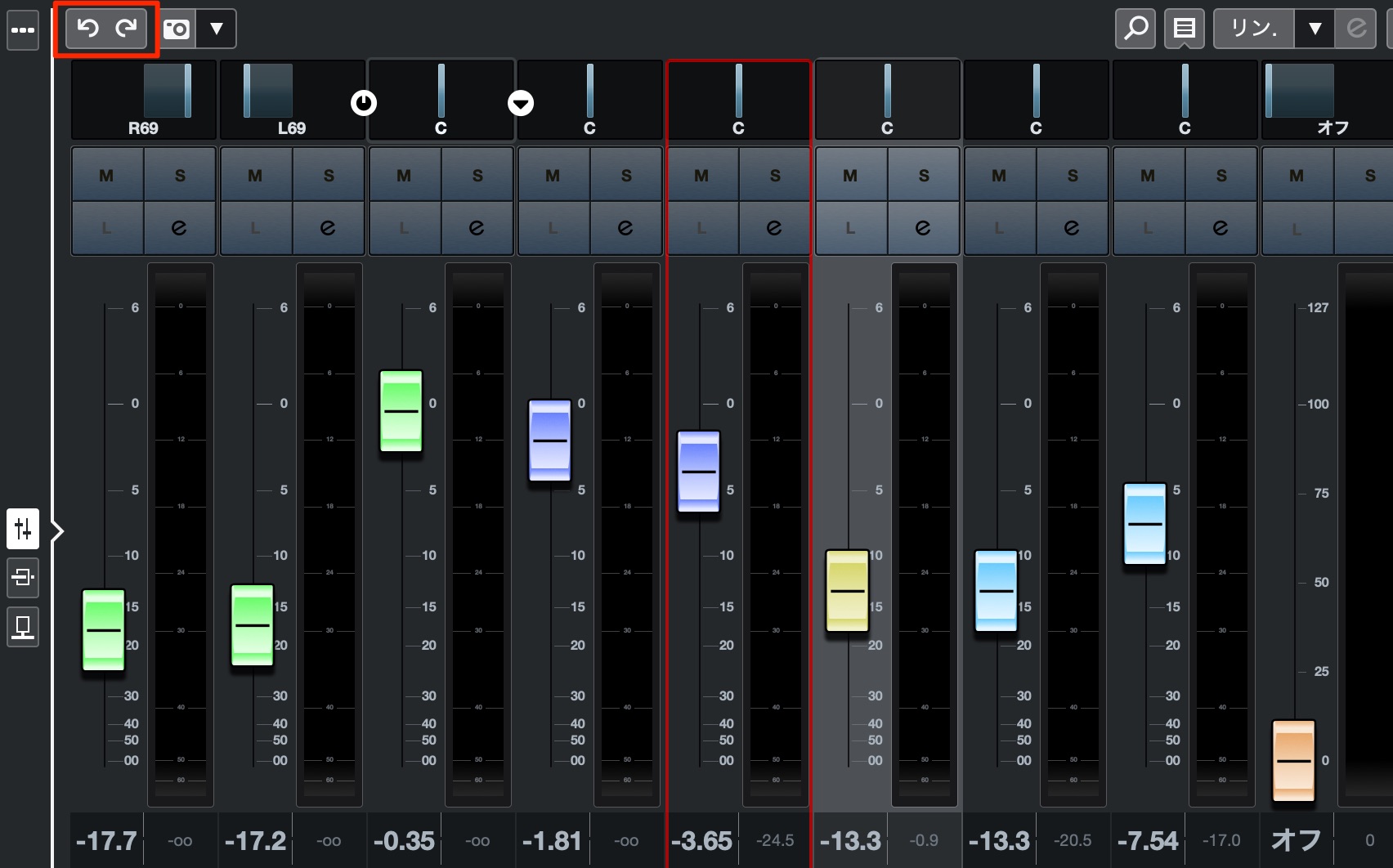Reset the -20.5 peak meter value

[1073, 840]
